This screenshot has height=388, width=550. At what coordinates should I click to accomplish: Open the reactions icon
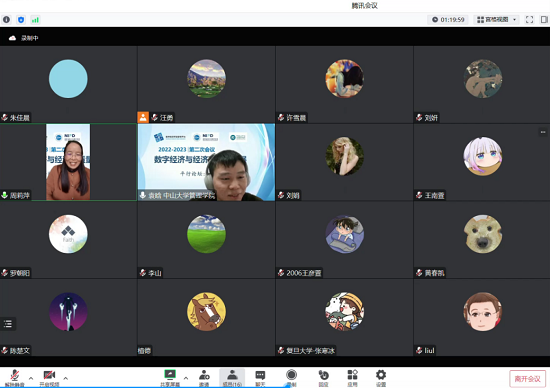point(323,378)
